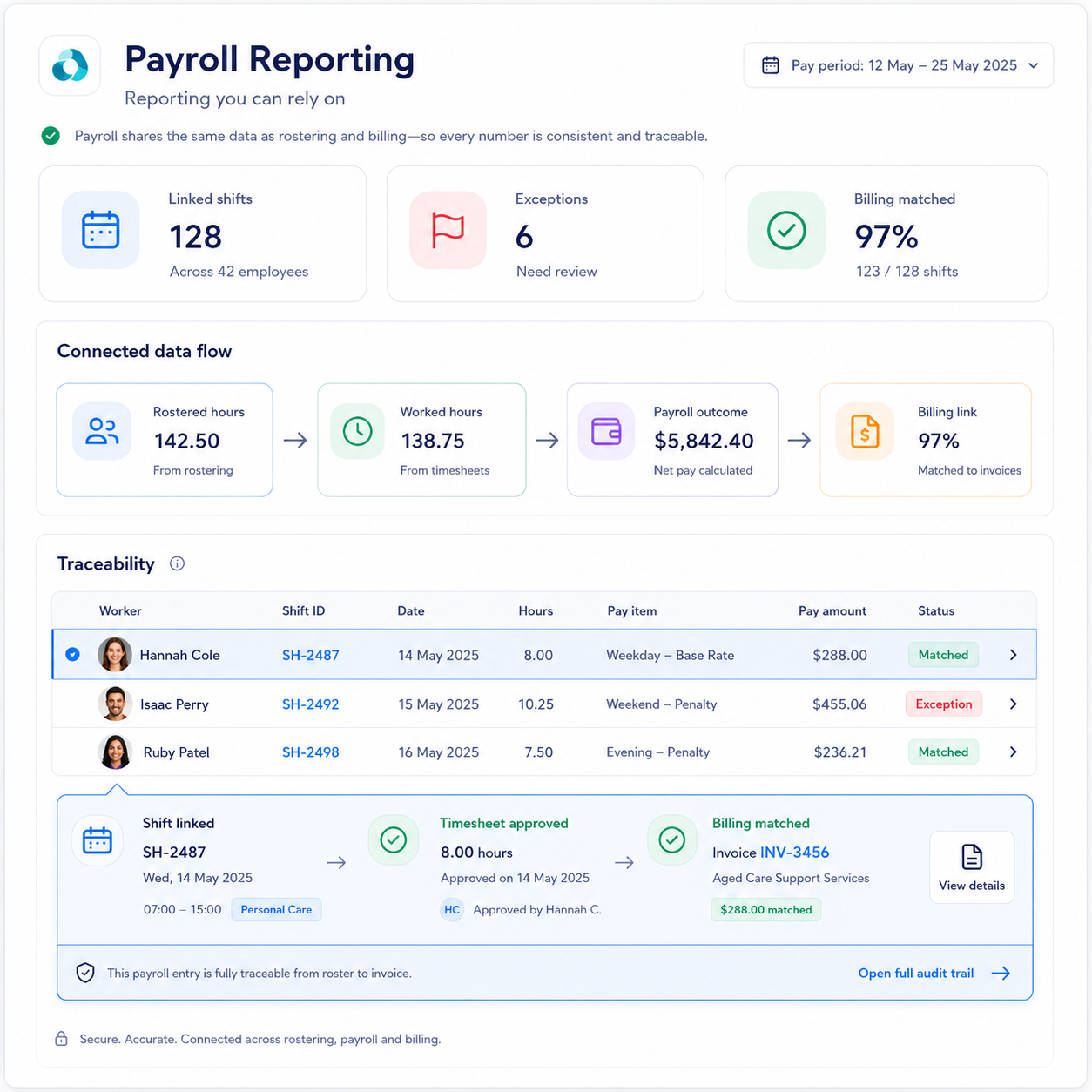
Task: Click the 7.50 hours cell
Action: click(539, 752)
